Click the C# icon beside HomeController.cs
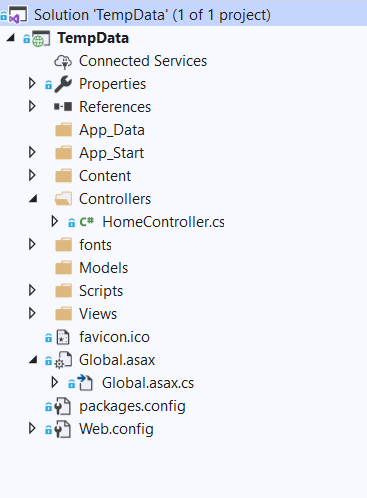 (87, 222)
